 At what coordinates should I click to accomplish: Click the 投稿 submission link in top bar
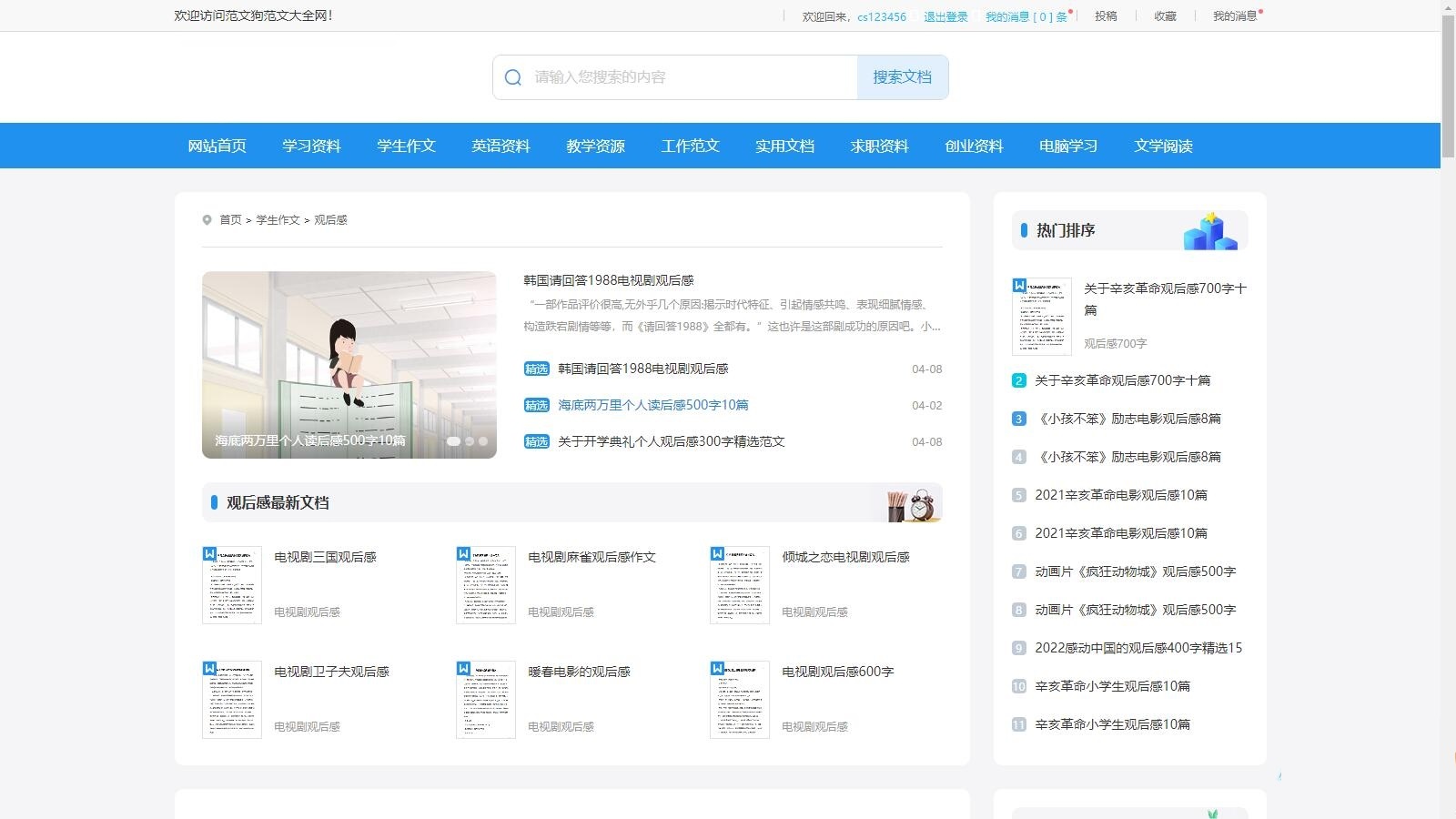(x=1106, y=15)
